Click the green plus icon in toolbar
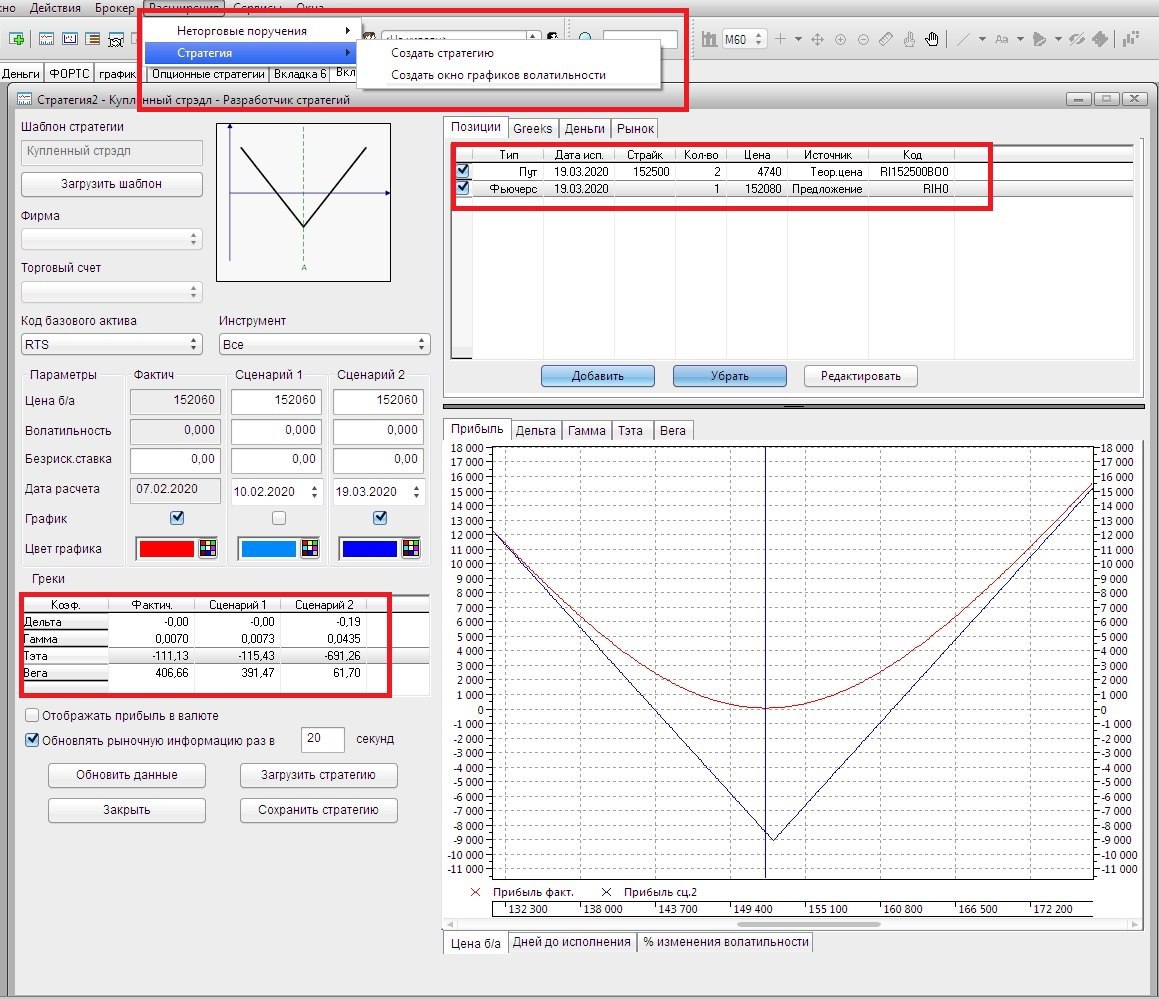 pyautogui.click(x=17, y=40)
